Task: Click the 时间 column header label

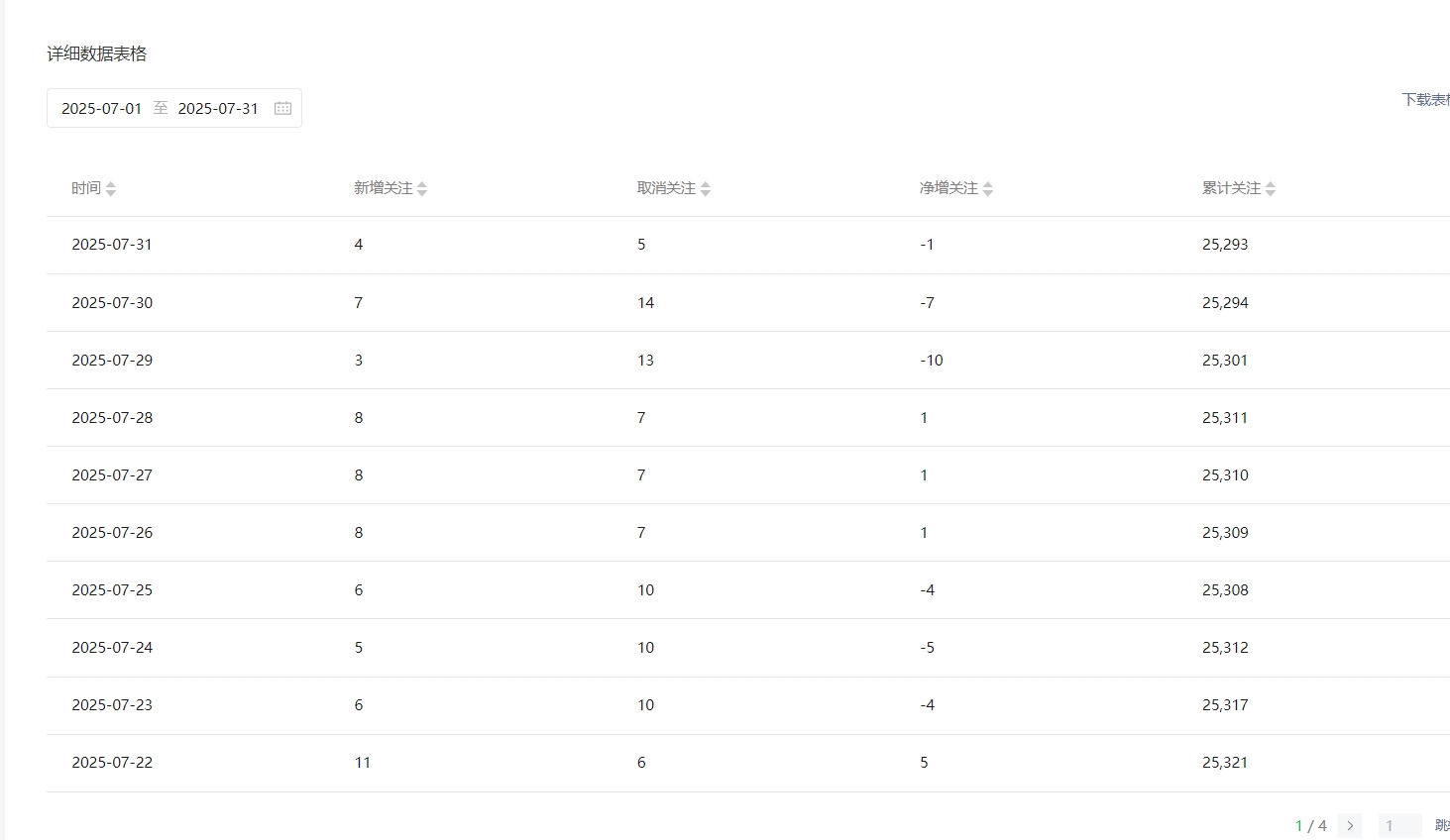Action: (x=86, y=188)
